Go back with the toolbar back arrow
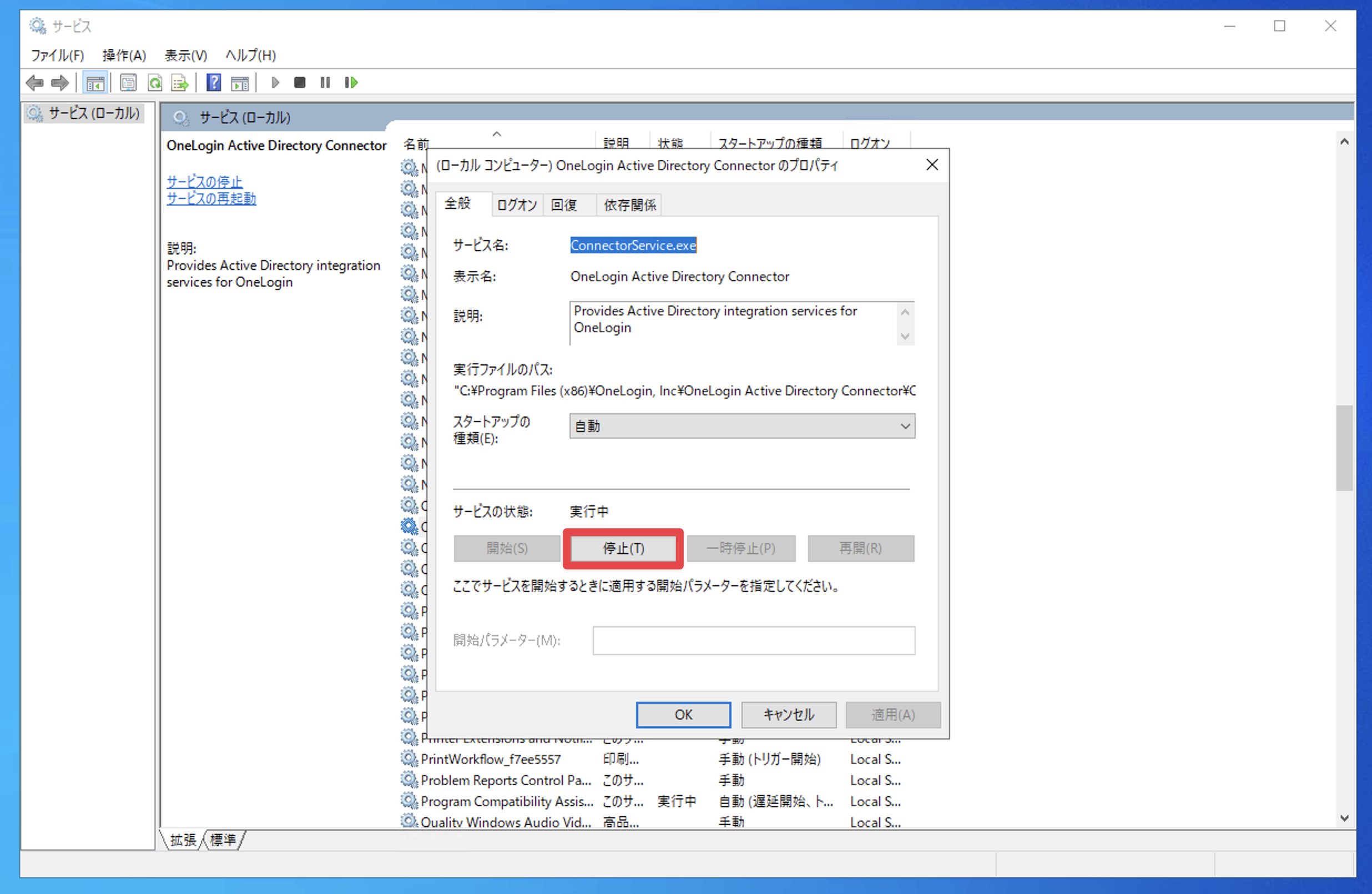Screen dimensions: 1372x894 coord(35,83)
